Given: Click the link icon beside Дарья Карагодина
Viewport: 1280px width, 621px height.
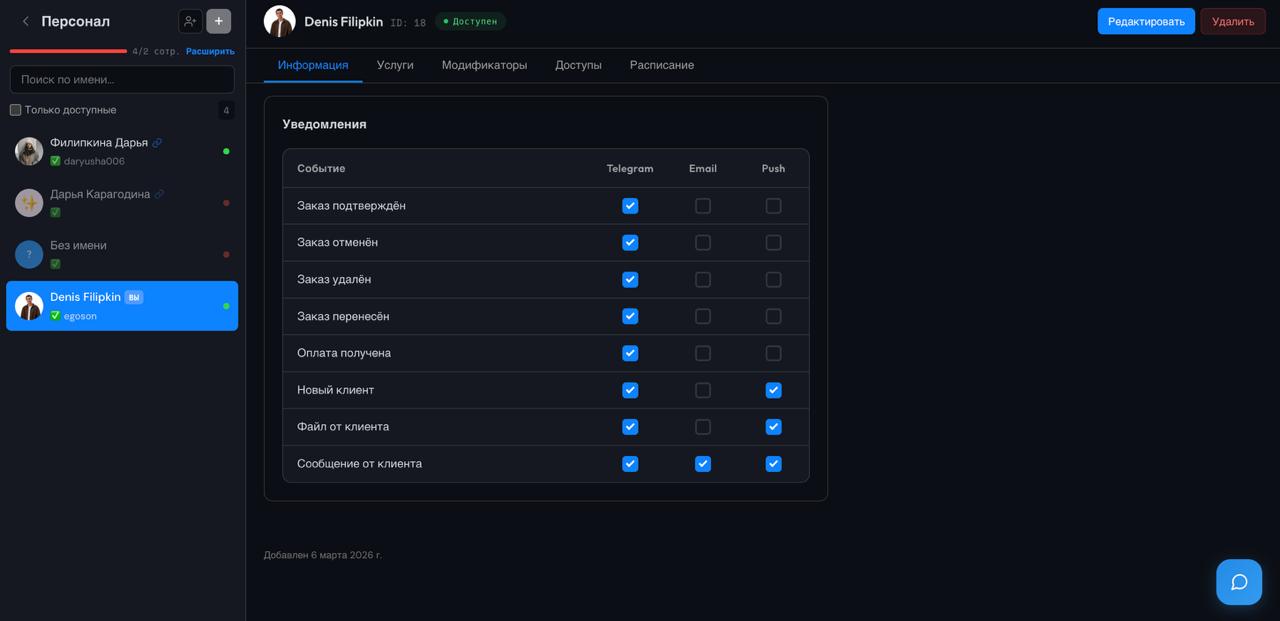Looking at the screenshot, I should point(159,194).
